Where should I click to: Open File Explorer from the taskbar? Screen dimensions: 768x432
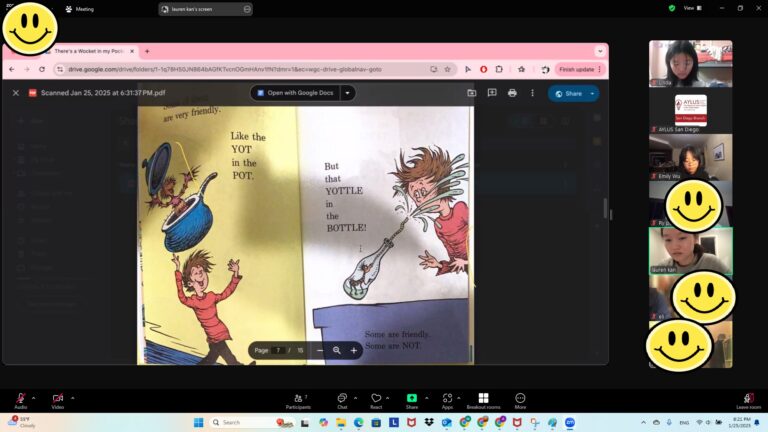[x=341, y=422]
